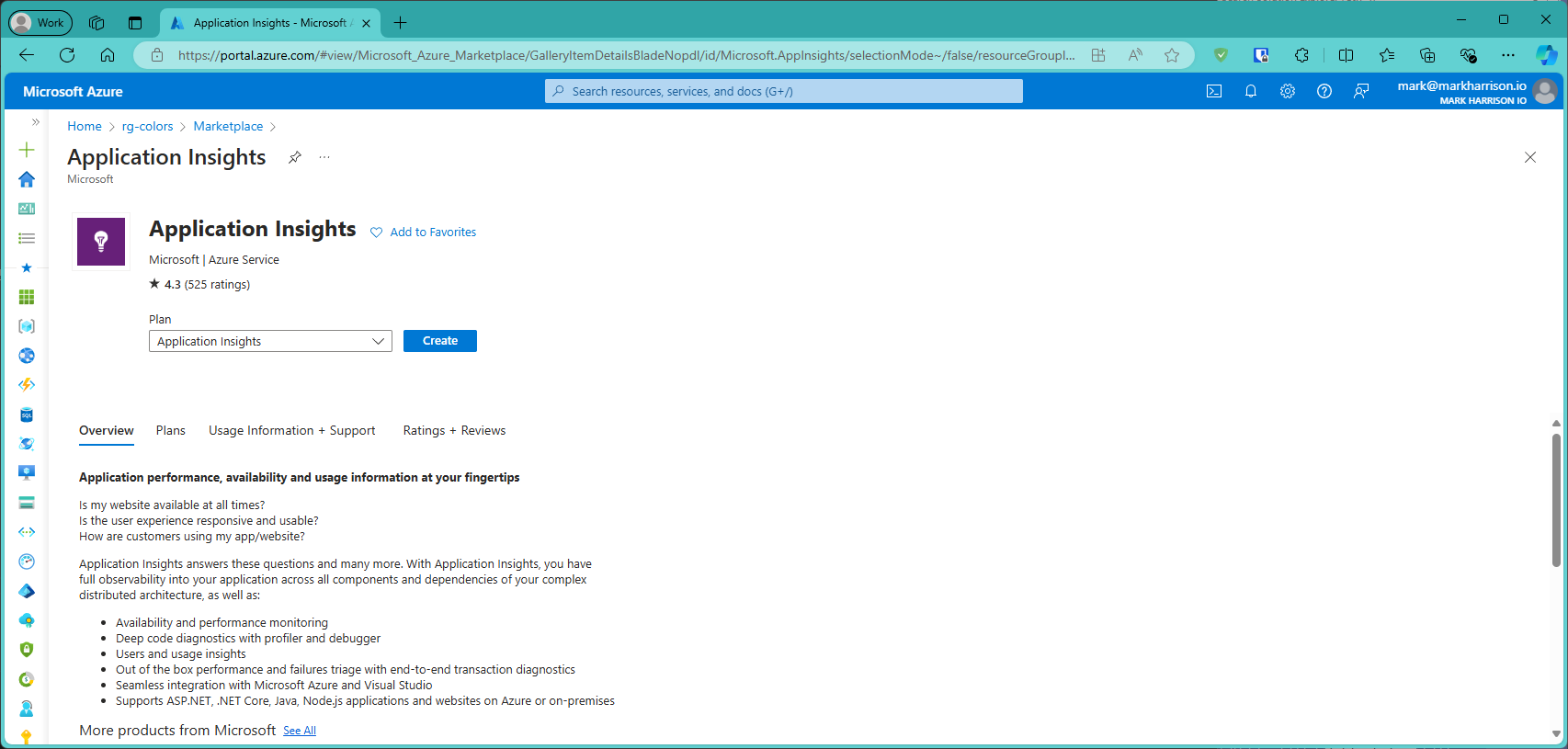
Task: Favorite this page with the star icon
Action: [1172, 55]
